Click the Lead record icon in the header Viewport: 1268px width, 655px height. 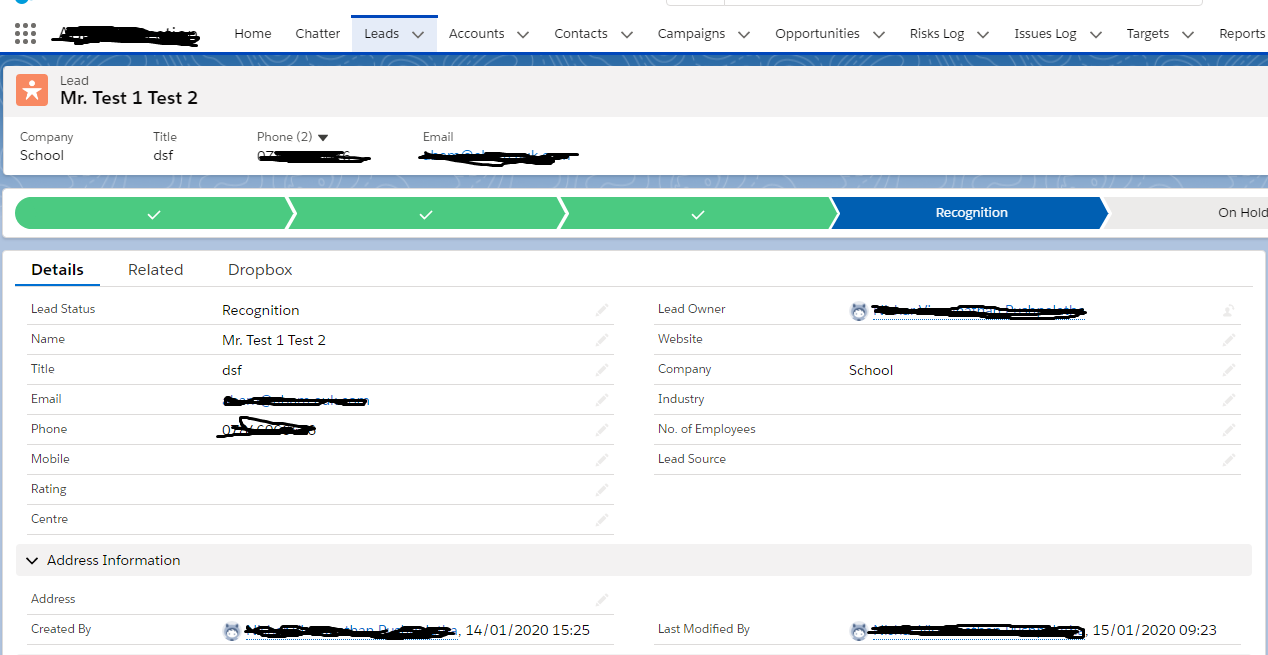point(31,89)
